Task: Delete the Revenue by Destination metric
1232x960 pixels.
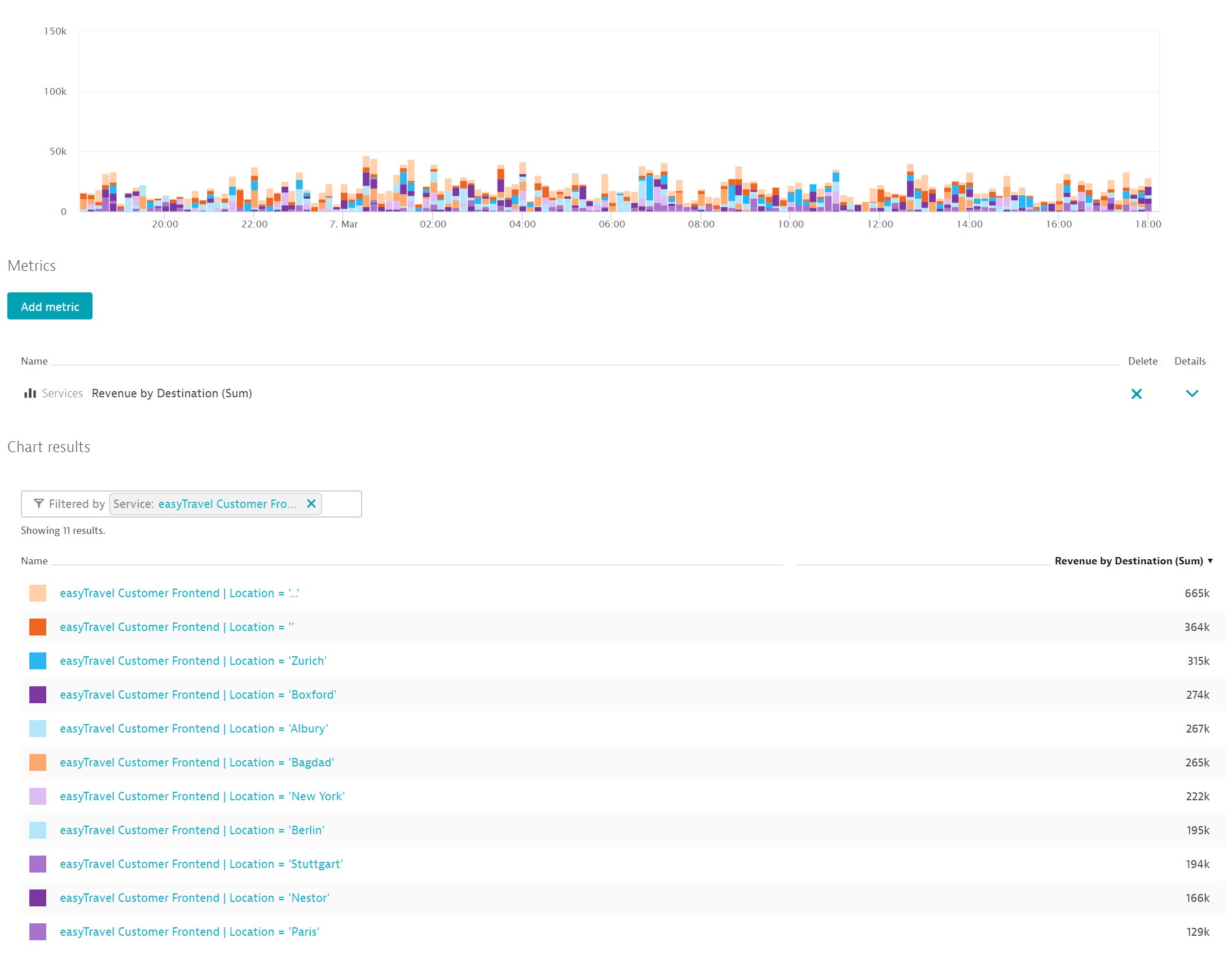Action: pos(1136,393)
